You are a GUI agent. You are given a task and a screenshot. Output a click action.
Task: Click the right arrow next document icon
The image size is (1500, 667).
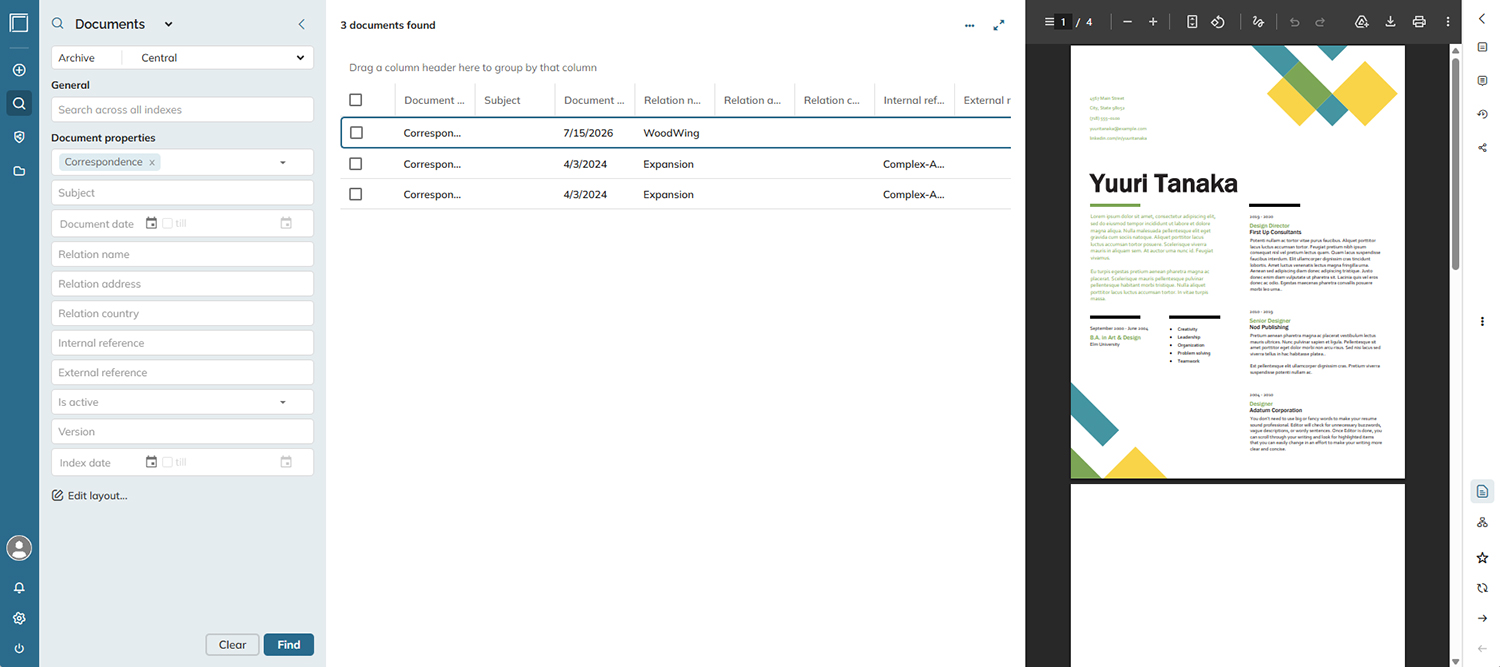point(1482,618)
